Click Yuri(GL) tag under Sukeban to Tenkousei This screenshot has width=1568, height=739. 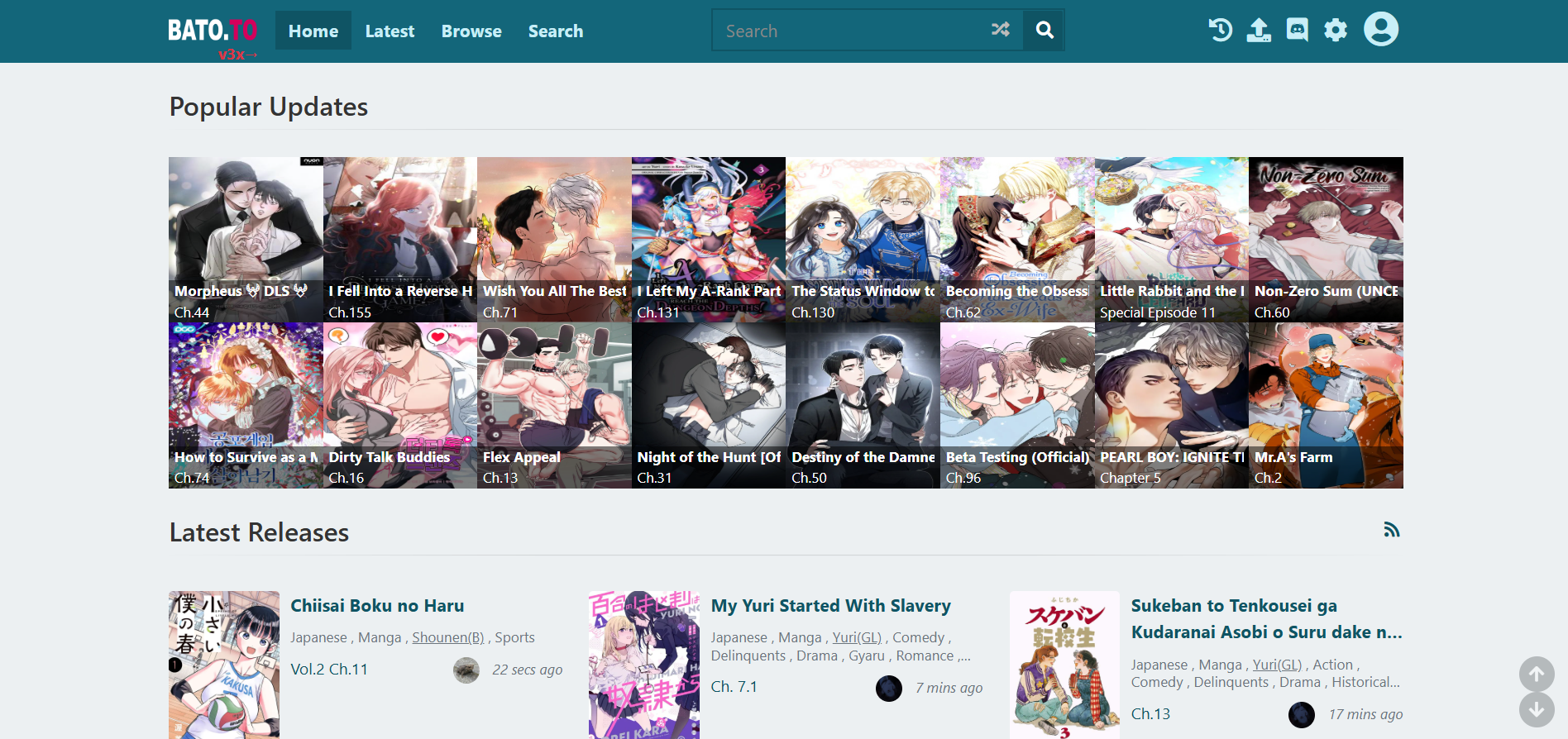click(1277, 665)
